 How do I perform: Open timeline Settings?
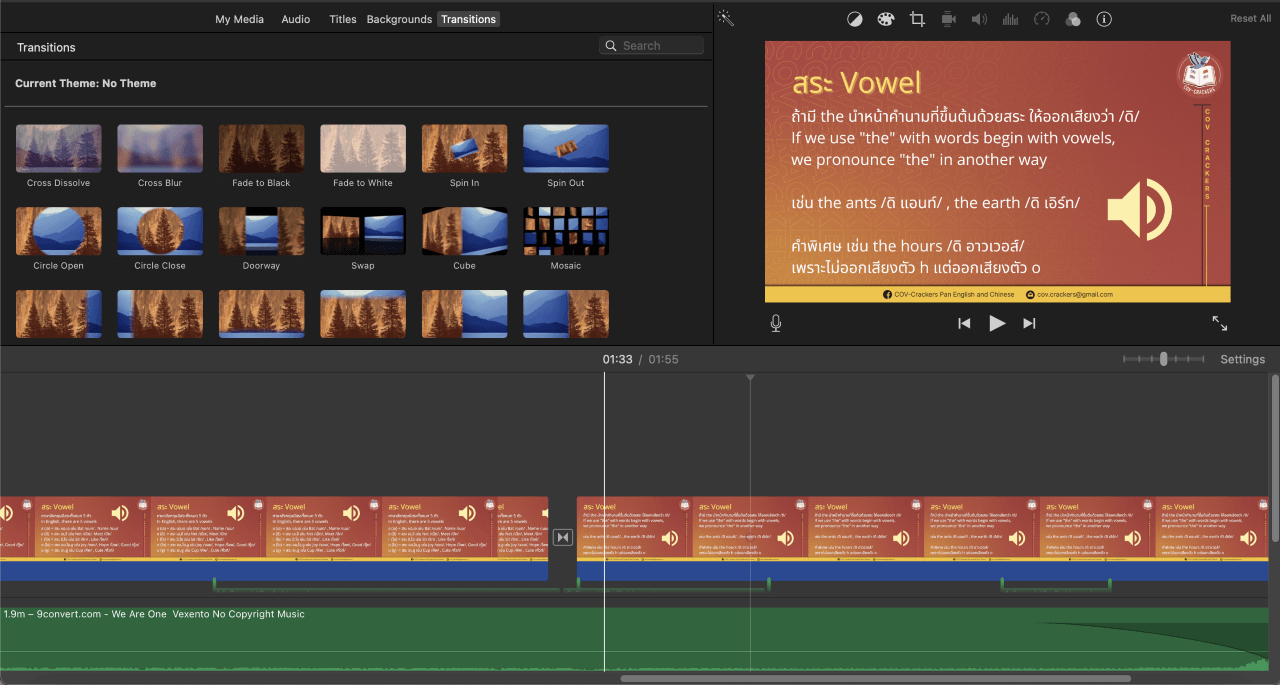pos(1242,359)
